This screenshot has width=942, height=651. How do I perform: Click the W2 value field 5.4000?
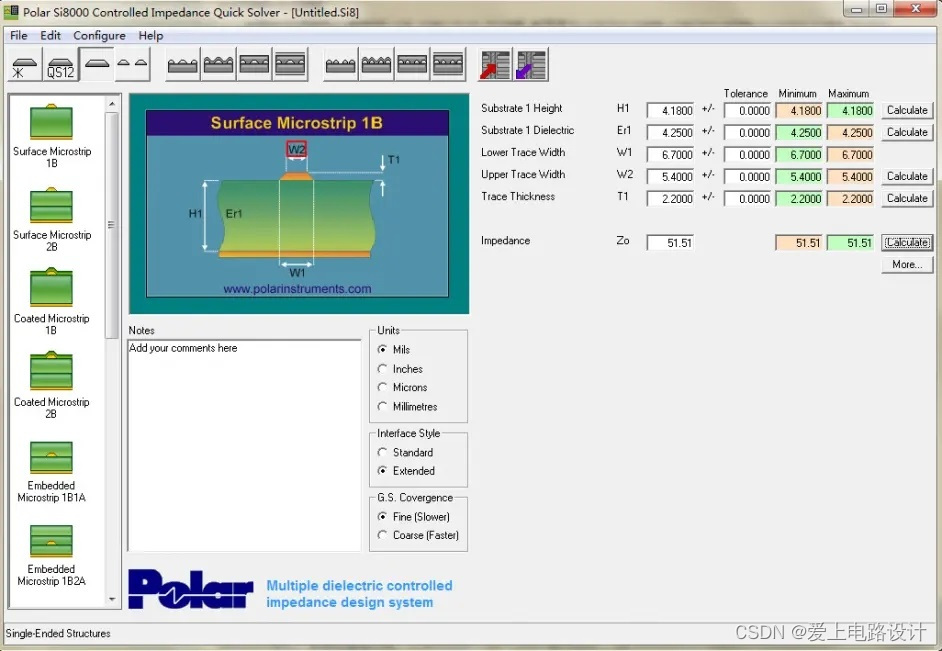coord(670,177)
